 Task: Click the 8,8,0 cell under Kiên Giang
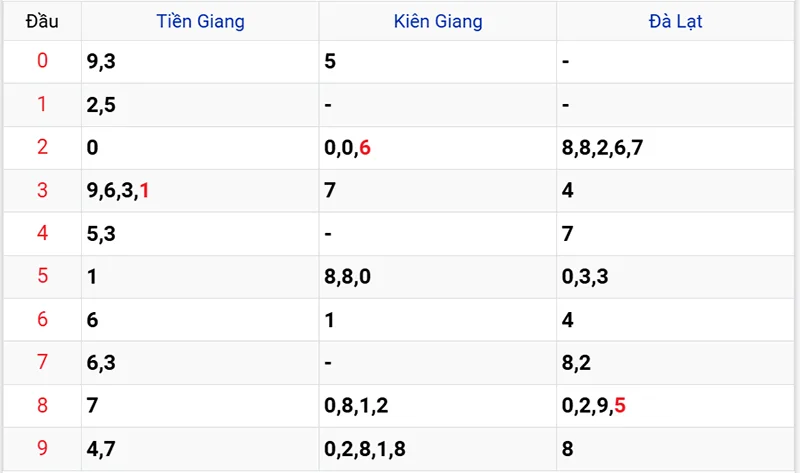point(438,277)
